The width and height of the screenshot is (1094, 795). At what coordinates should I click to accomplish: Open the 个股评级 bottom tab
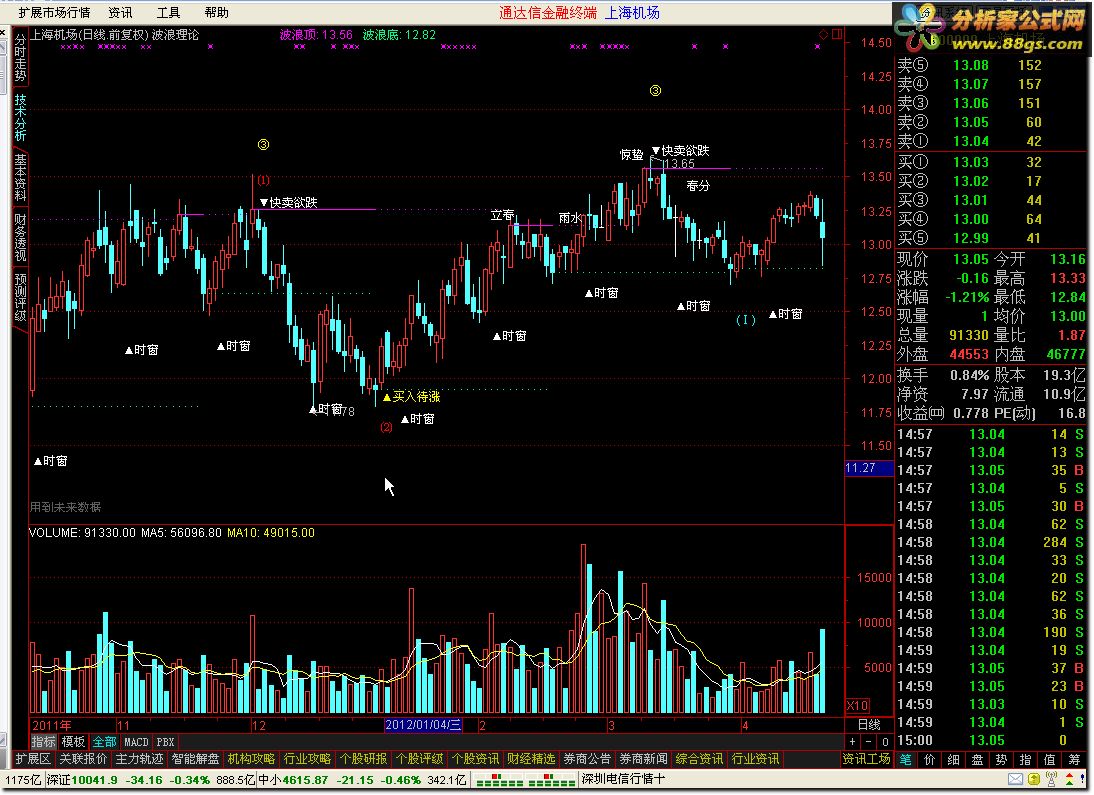click(x=419, y=759)
